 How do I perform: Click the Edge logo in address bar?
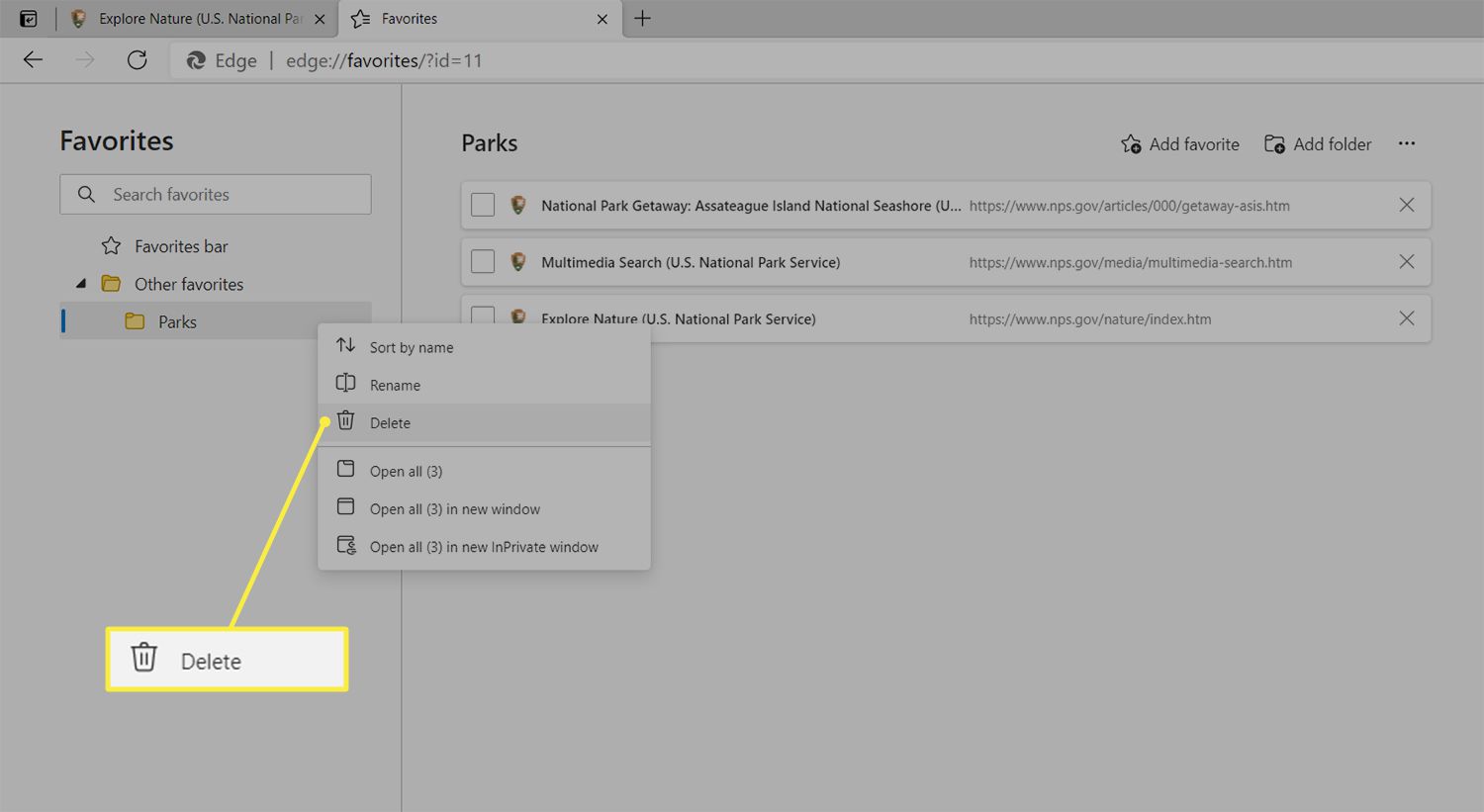[x=196, y=60]
